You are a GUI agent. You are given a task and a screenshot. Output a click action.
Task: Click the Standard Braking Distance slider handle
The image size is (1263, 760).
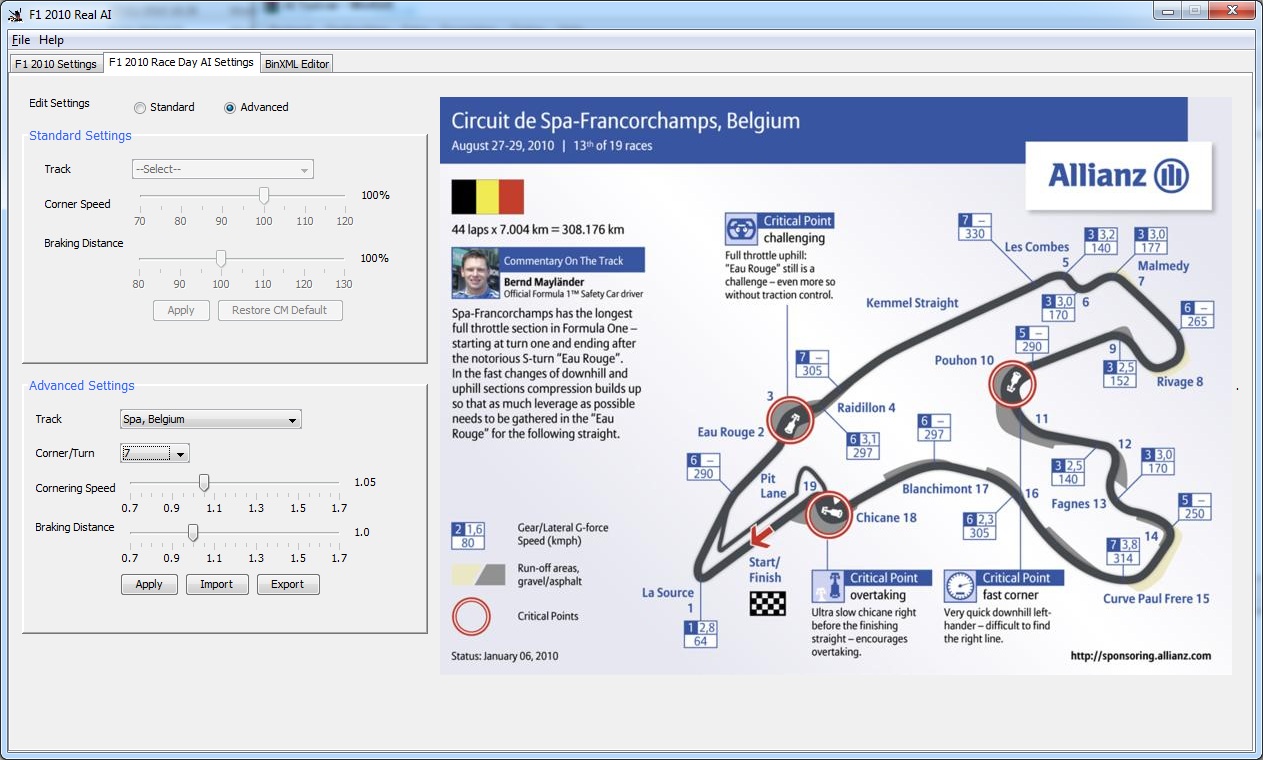(221, 258)
